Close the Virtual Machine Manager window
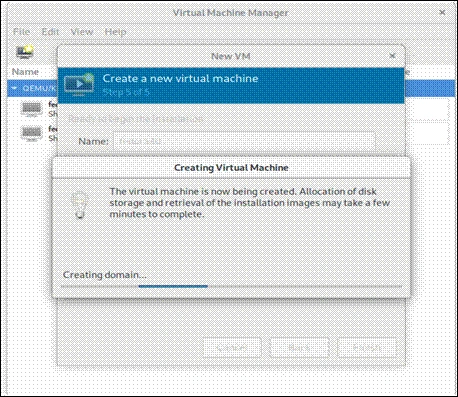458x397 pixels. (442, 13)
